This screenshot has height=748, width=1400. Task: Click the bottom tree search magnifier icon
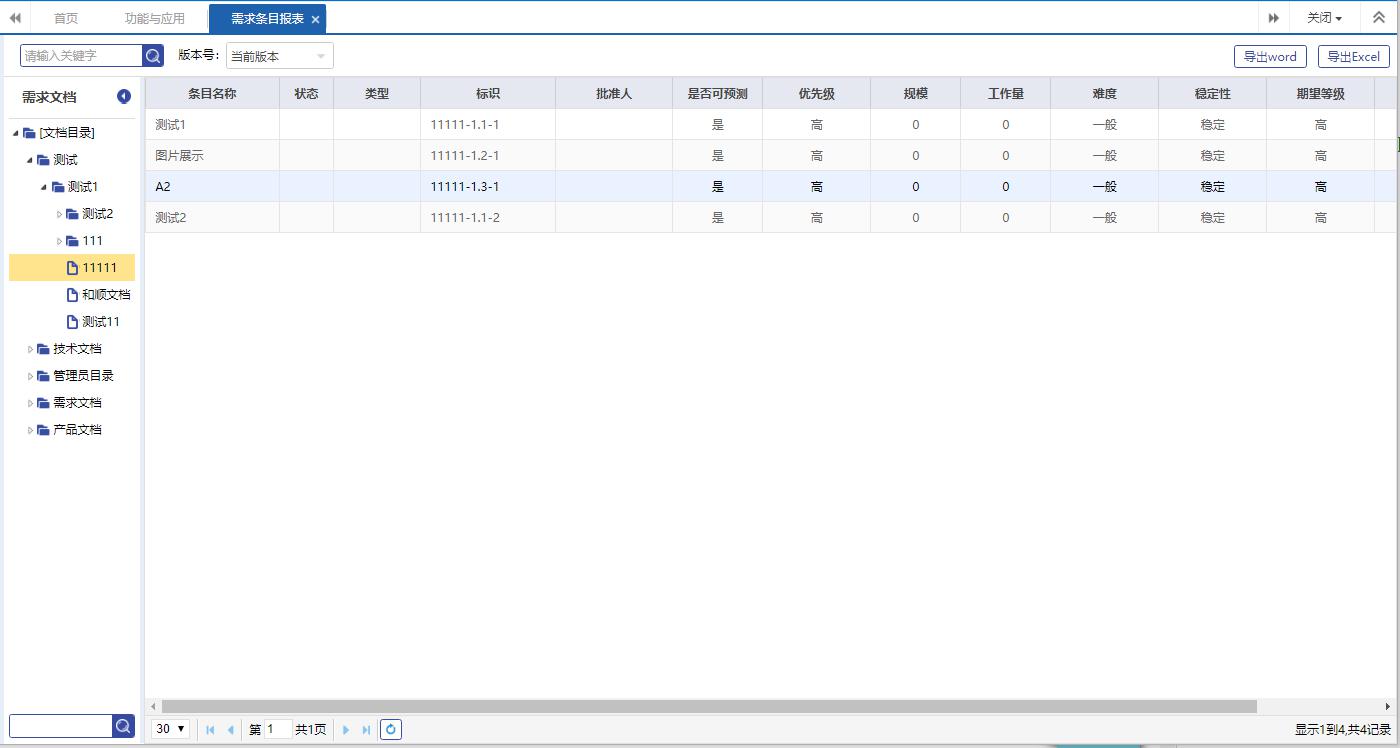(123, 726)
